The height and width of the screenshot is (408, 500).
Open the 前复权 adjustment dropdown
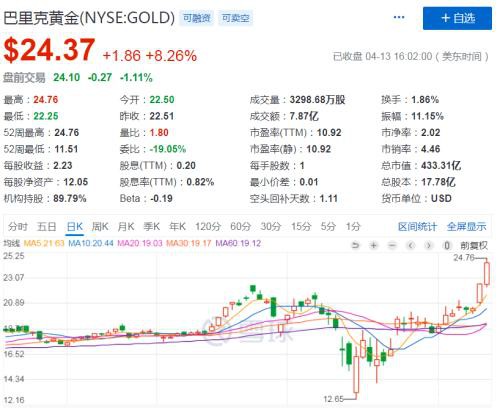coord(474,246)
